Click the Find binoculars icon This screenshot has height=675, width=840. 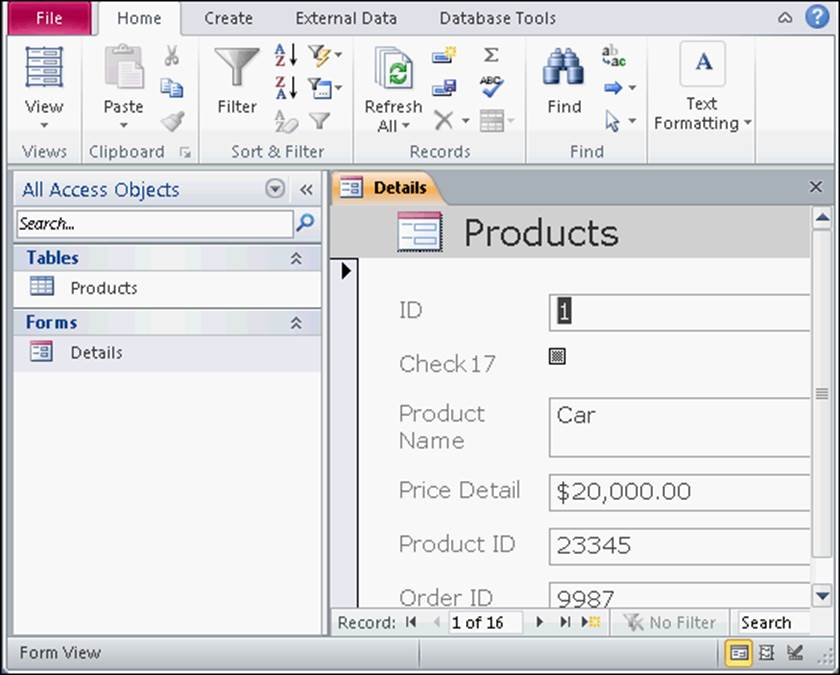coord(563,68)
